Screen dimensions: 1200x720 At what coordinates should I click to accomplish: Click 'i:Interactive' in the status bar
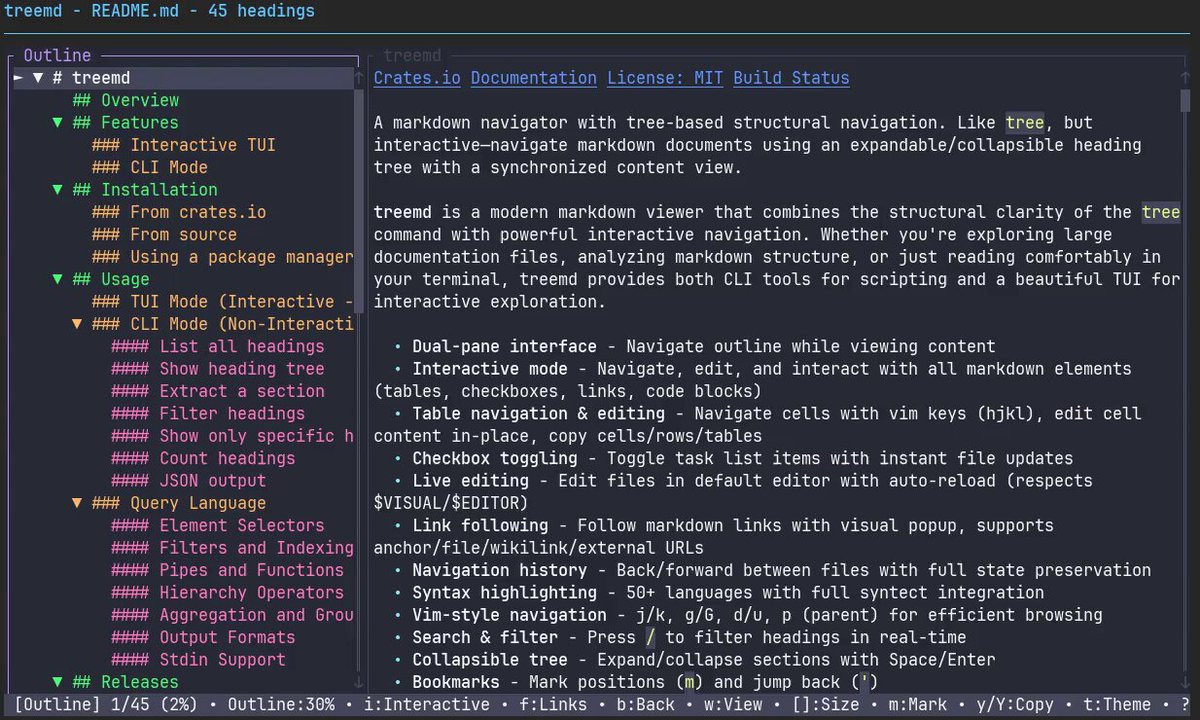(427, 705)
